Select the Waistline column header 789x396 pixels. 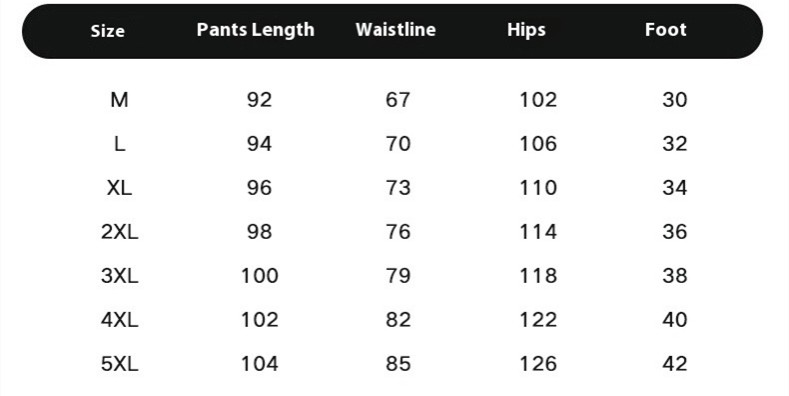[x=396, y=30]
